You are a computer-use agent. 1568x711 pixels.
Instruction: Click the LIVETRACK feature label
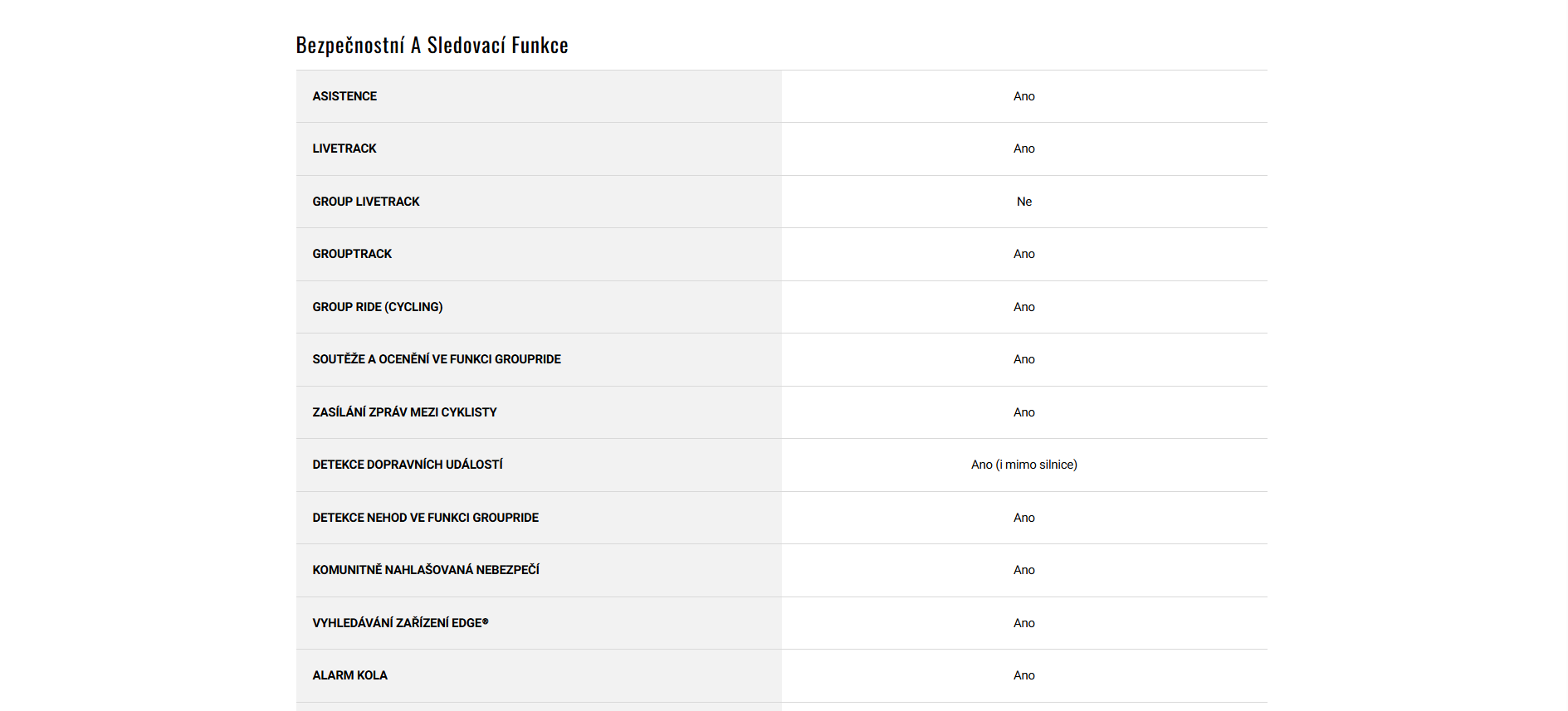coord(344,149)
